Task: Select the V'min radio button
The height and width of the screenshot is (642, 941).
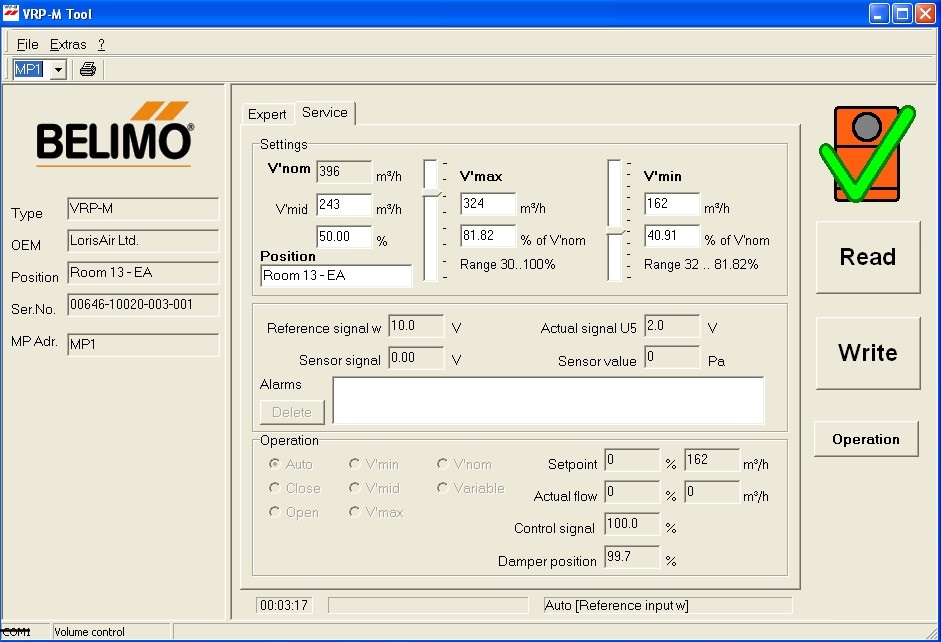Action: tap(355, 464)
